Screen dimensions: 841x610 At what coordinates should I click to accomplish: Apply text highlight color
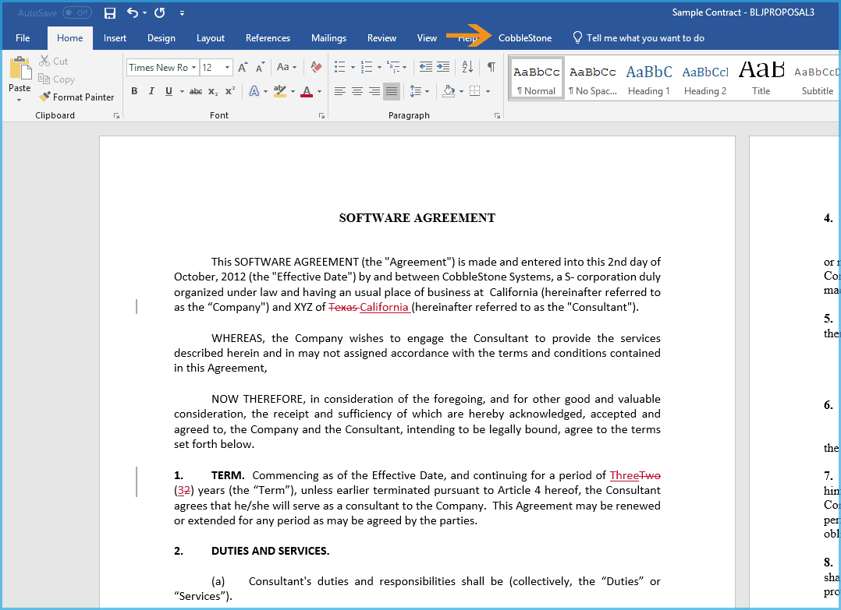(279, 91)
